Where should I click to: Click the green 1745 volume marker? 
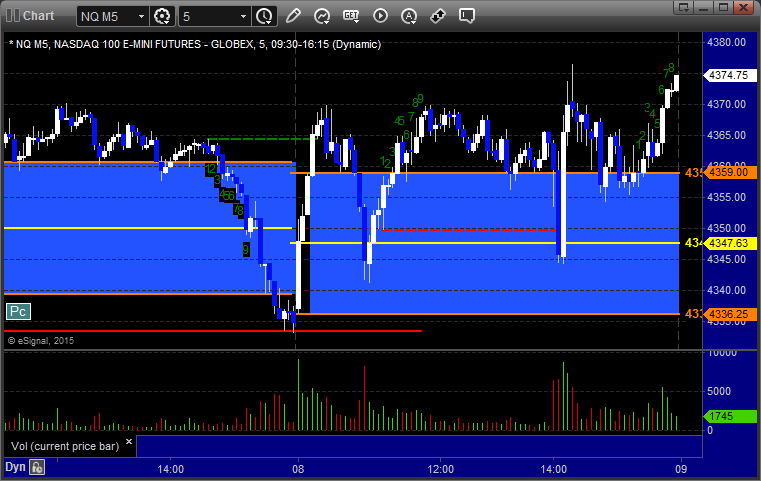[x=729, y=416]
